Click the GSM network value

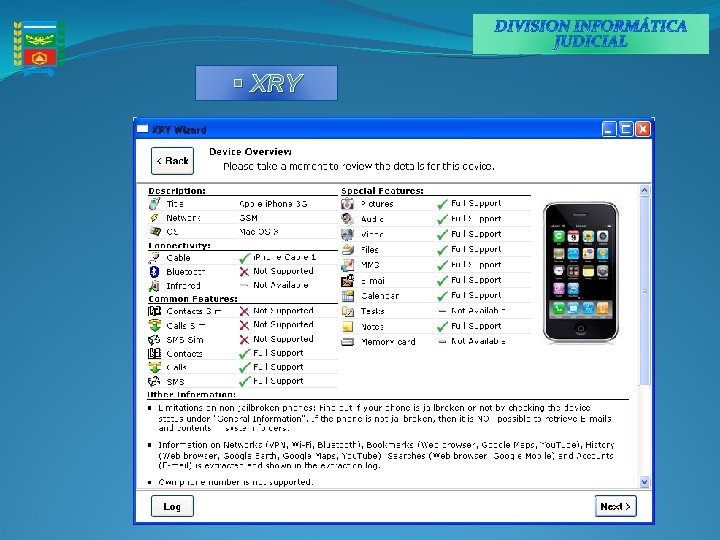248,218
